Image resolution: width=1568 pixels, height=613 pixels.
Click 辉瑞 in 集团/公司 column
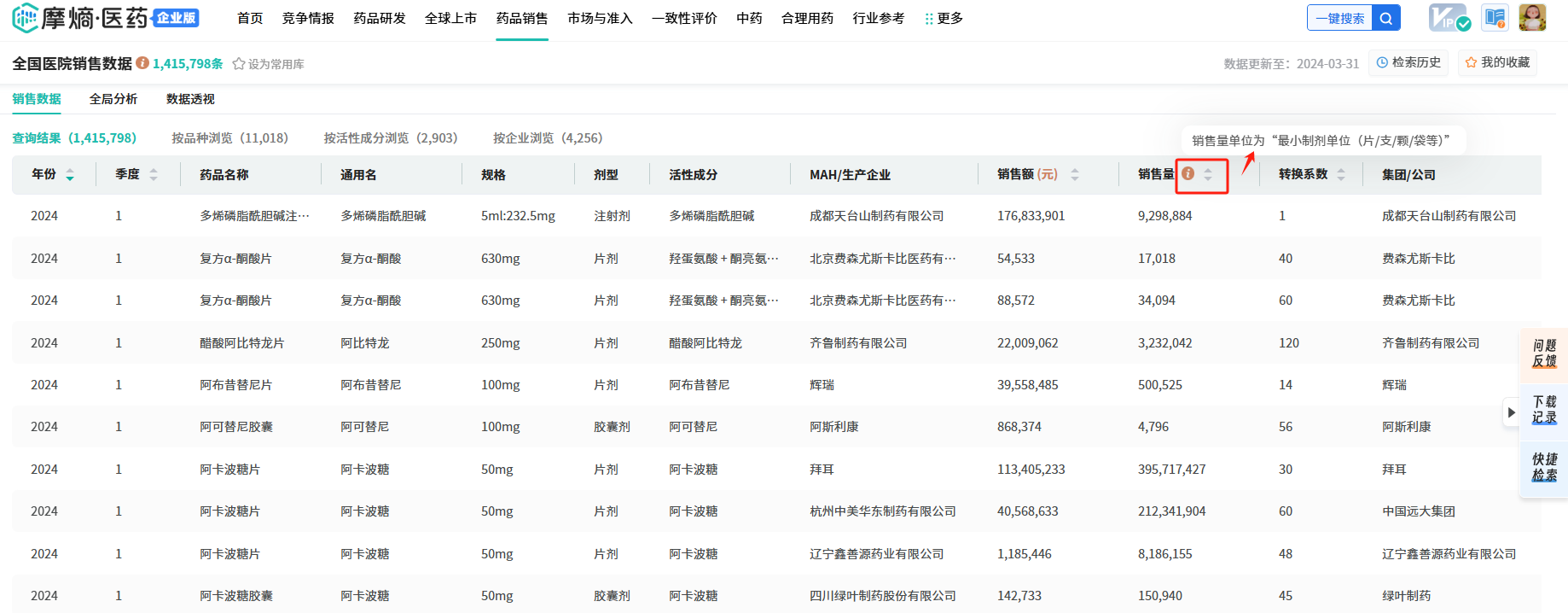pyautogui.click(x=1394, y=385)
